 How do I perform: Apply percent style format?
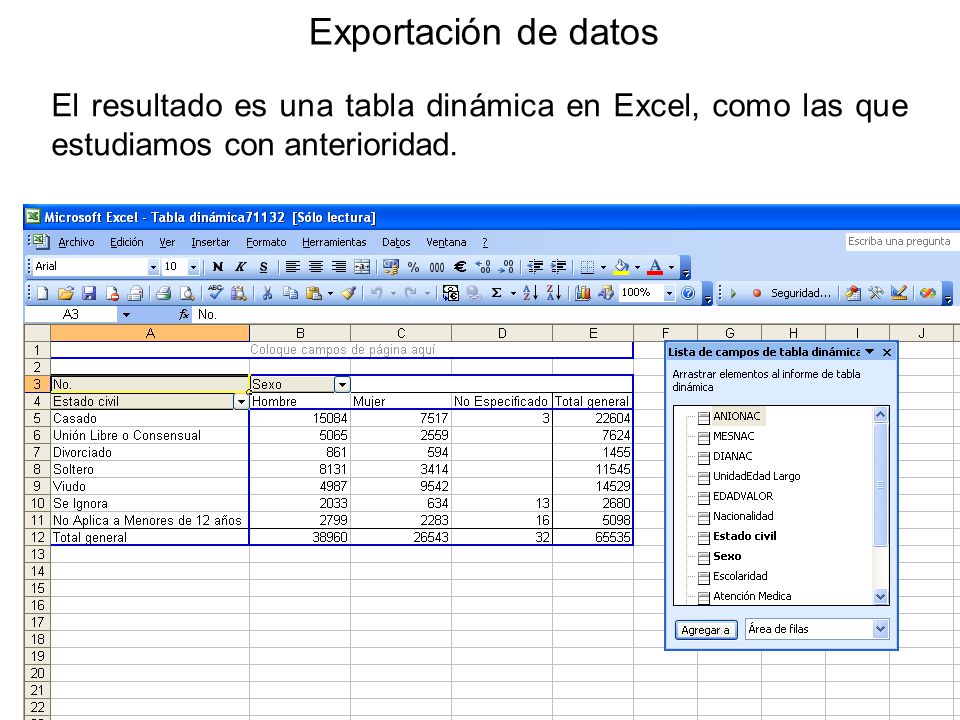(x=414, y=267)
